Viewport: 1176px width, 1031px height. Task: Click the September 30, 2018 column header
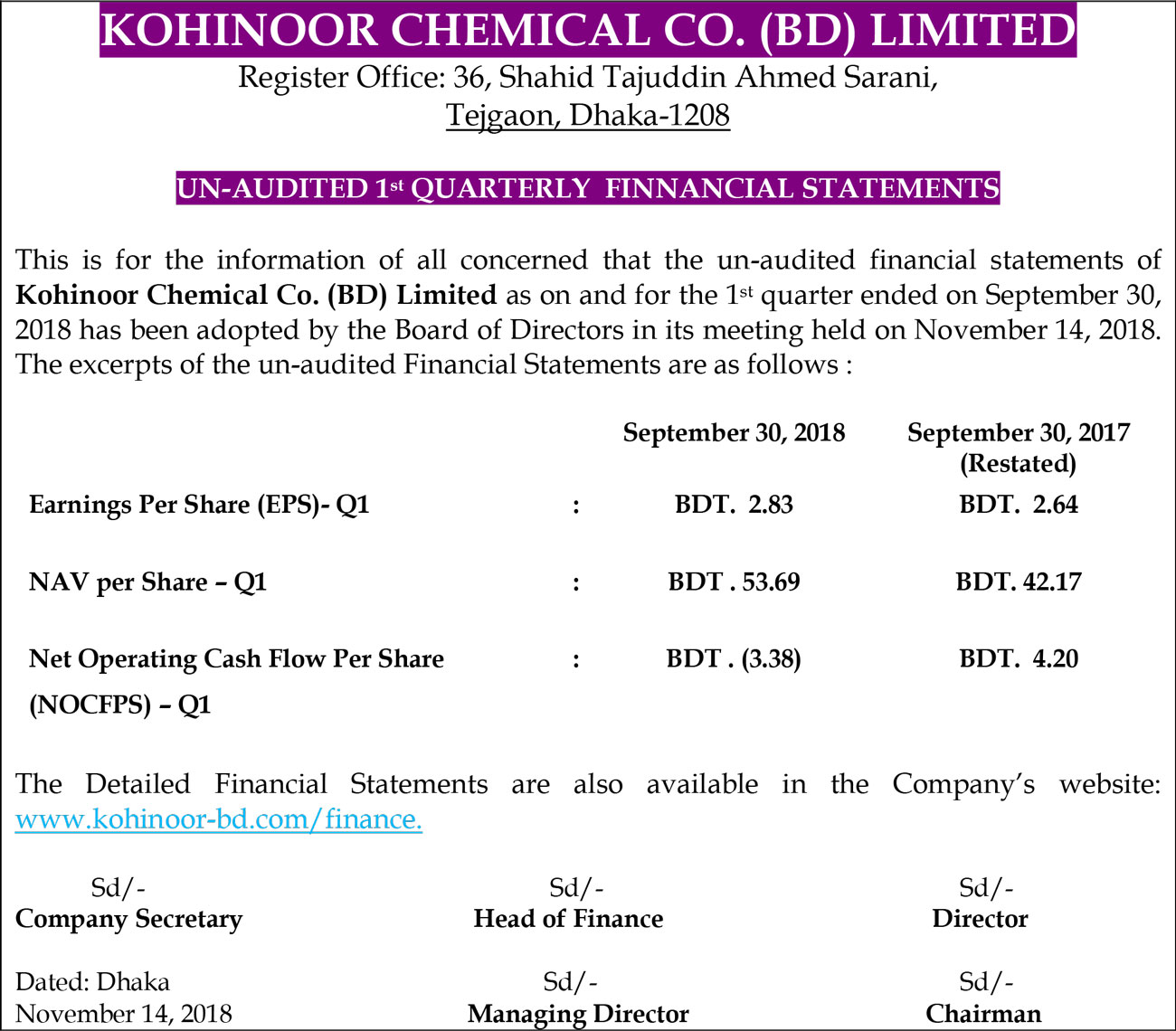tap(734, 433)
